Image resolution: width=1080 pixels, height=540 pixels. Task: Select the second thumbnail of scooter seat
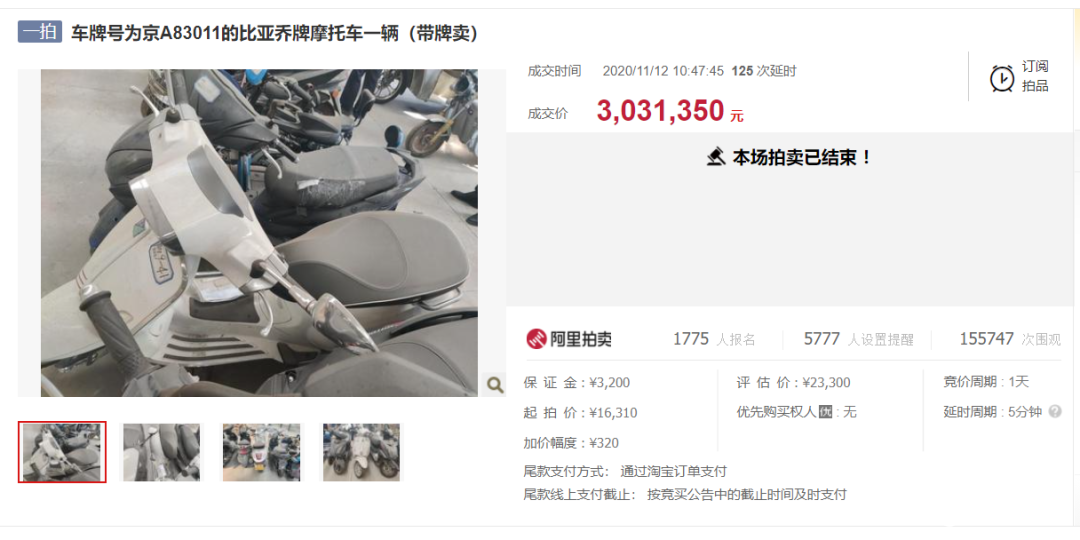161,452
